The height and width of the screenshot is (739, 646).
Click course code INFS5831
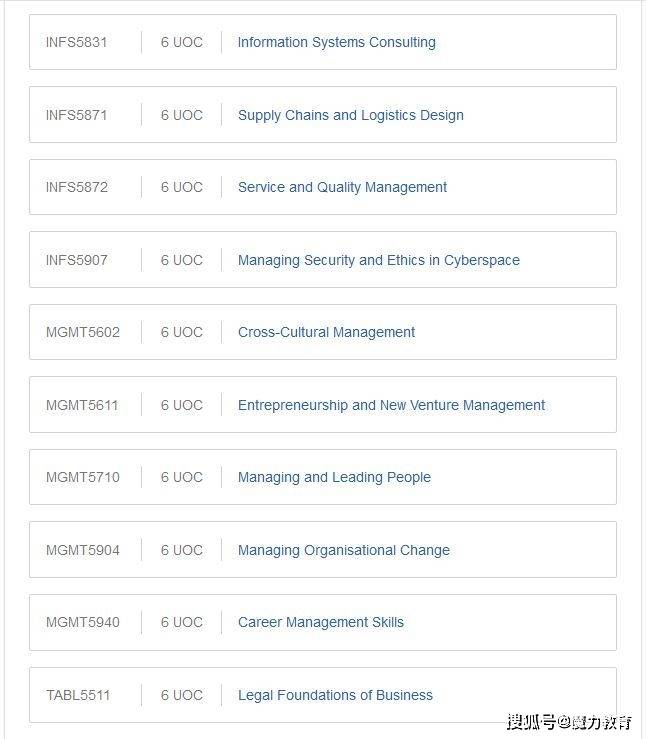pyautogui.click(x=76, y=42)
